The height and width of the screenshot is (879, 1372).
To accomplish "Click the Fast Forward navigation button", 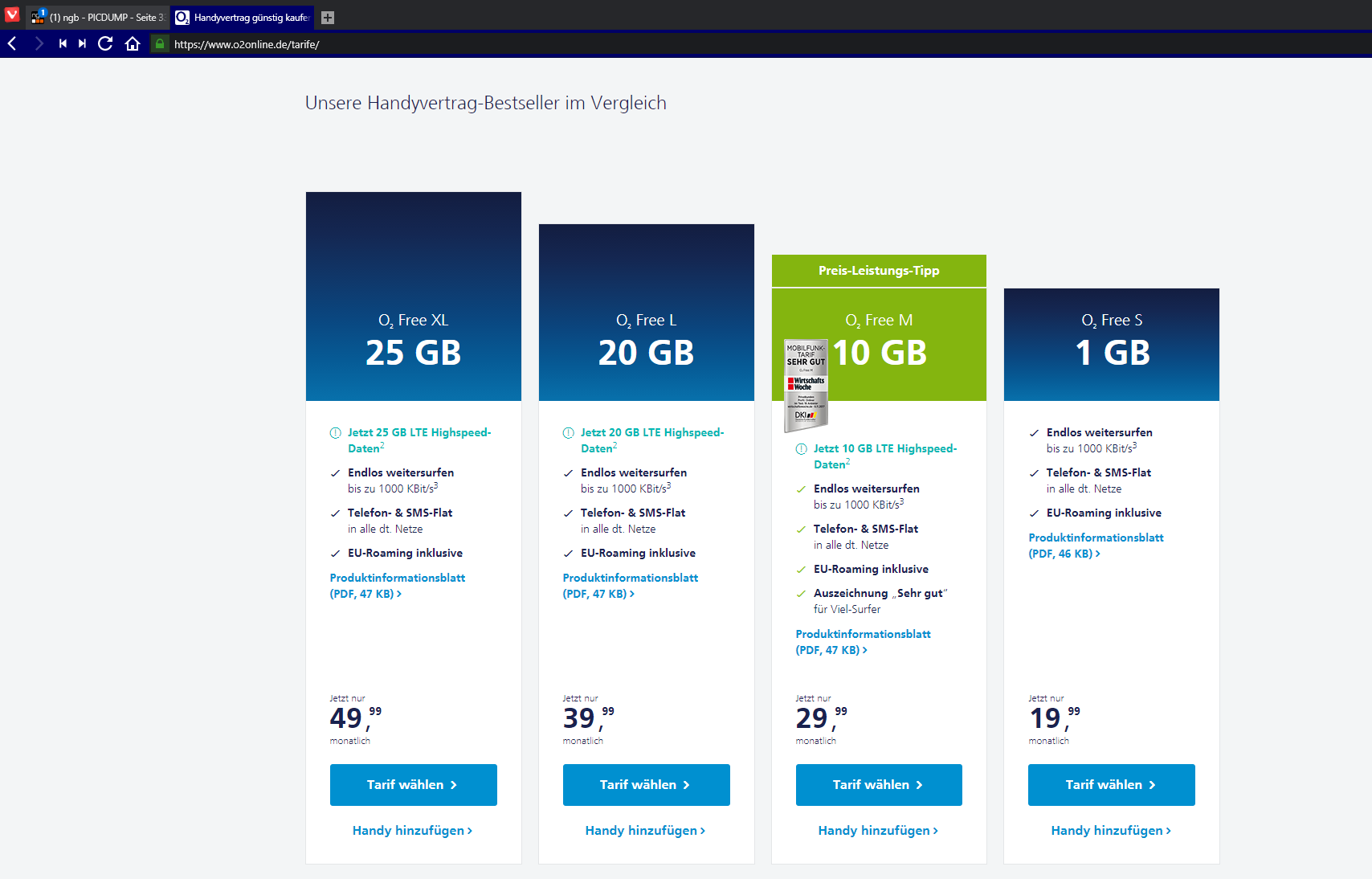I will pyautogui.click(x=82, y=43).
